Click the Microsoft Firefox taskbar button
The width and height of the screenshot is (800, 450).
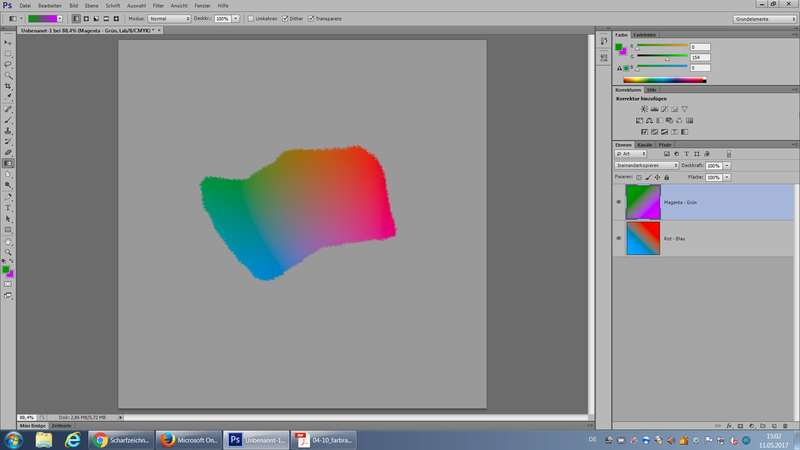point(188,439)
